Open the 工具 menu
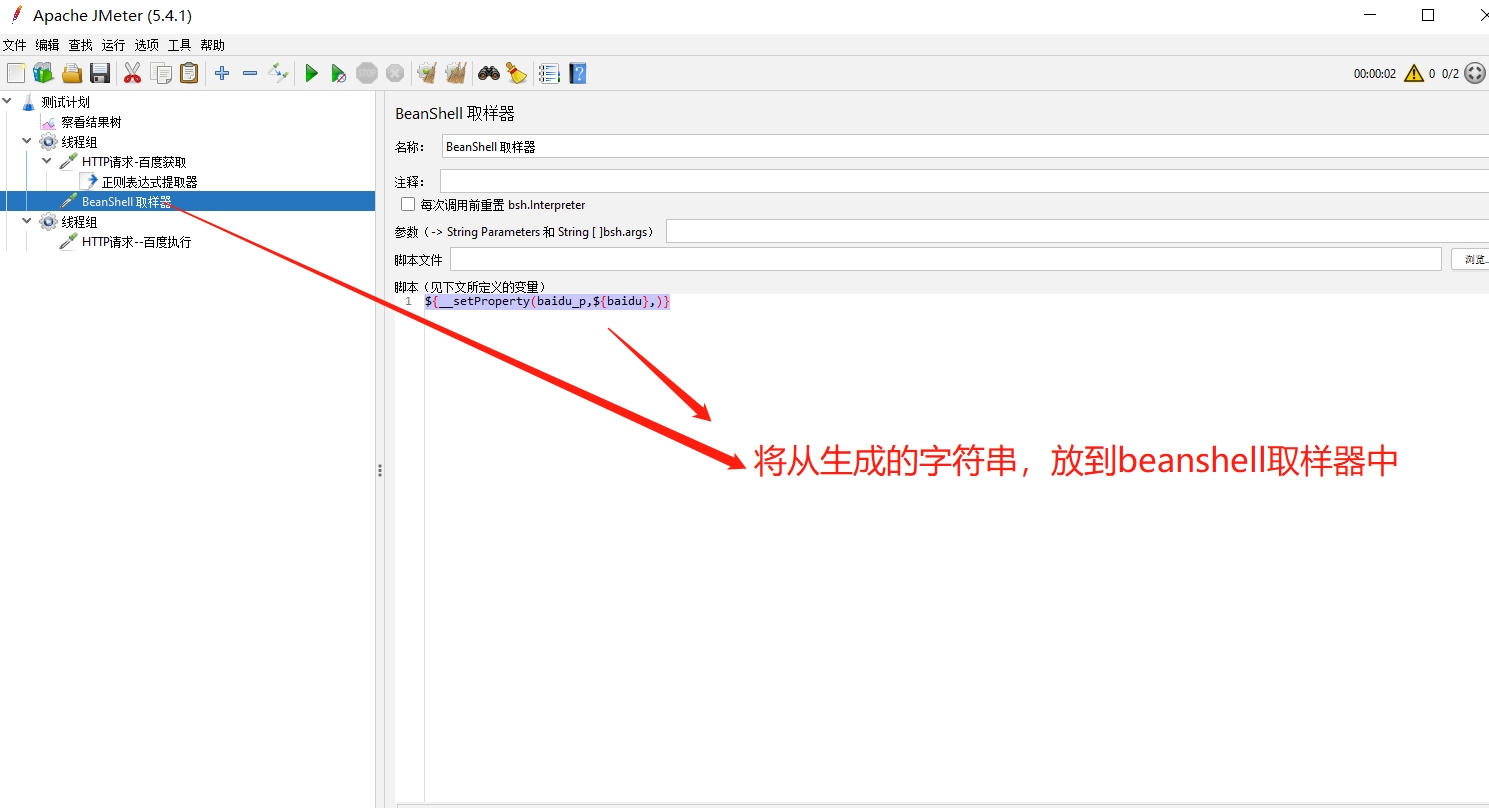The height and width of the screenshot is (808, 1489). (179, 45)
